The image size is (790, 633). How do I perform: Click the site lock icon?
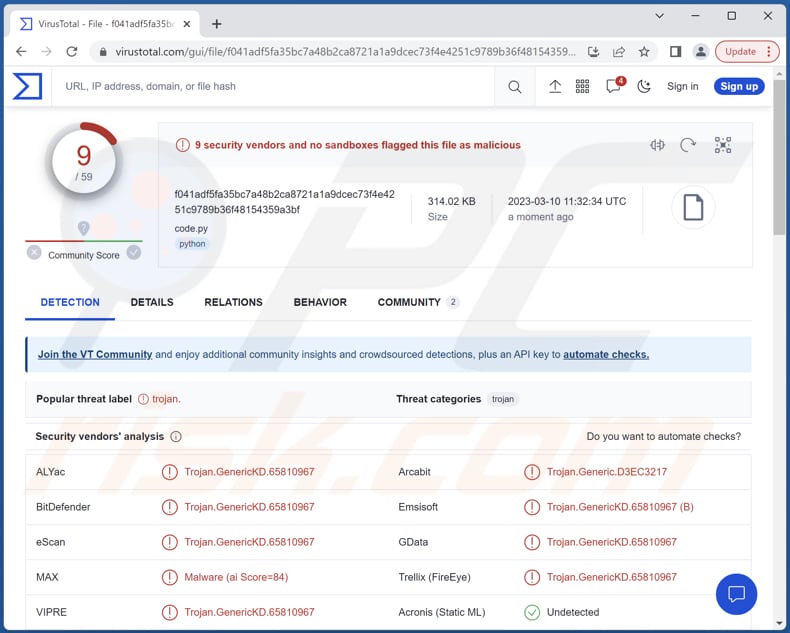(x=103, y=52)
